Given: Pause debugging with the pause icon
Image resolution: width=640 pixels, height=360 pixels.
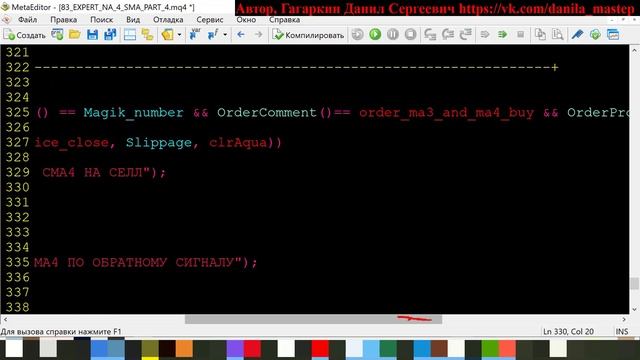Looking at the screenshot, I should coord(393,35).
